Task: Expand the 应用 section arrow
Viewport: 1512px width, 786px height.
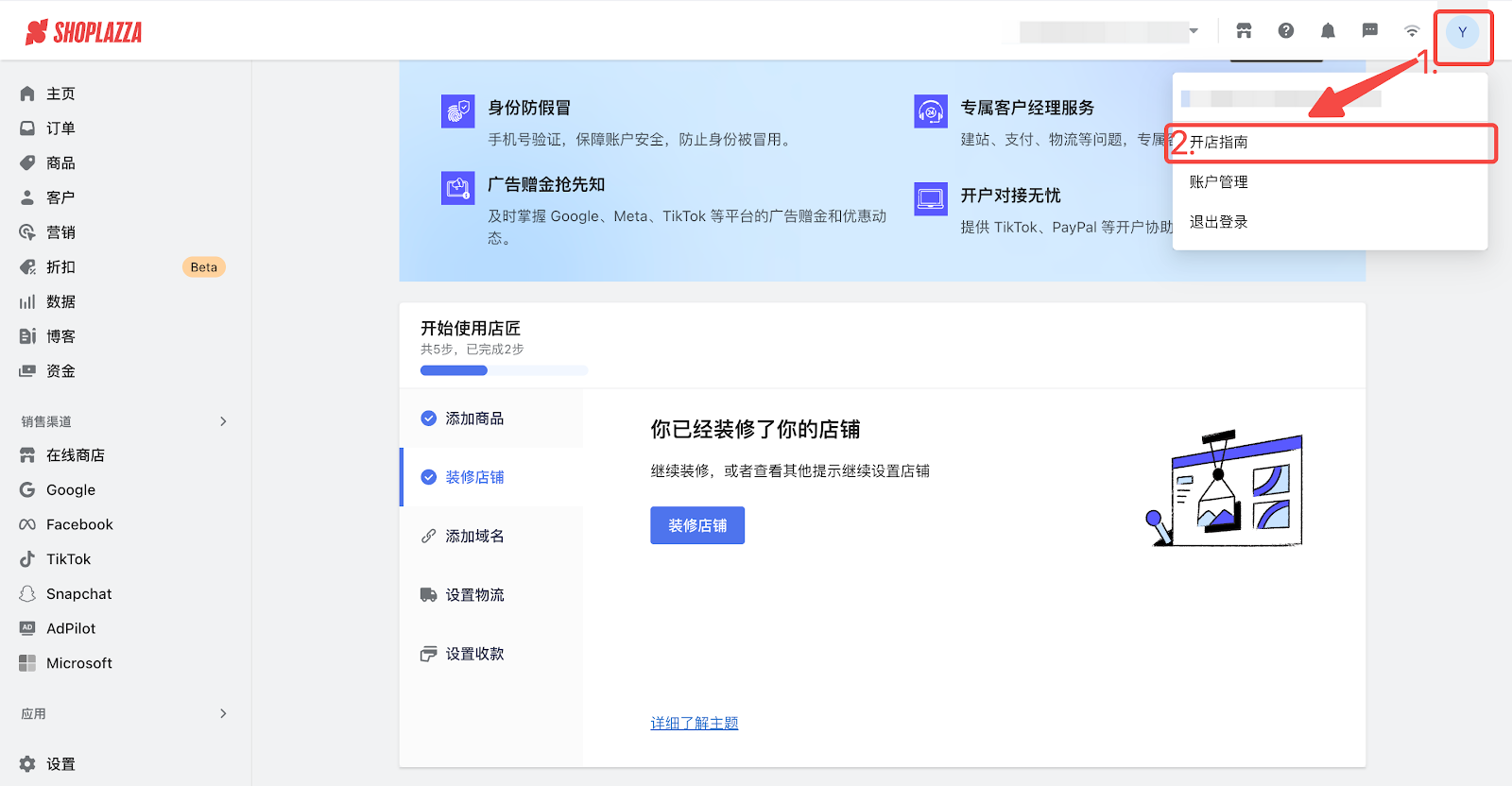Action: 223,713
